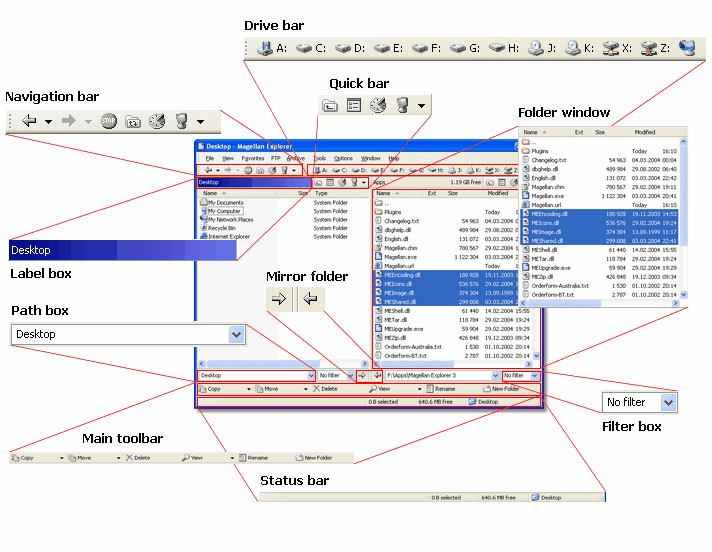Select Recycle Bin in left pane
Screen dimensions: 712x552
pos(218,228)
